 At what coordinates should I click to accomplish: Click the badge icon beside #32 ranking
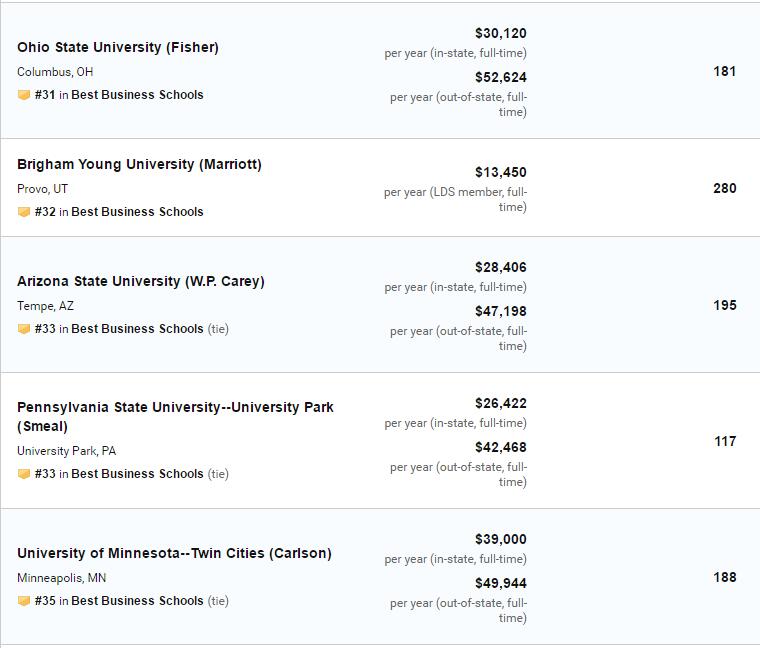[24, 212]
